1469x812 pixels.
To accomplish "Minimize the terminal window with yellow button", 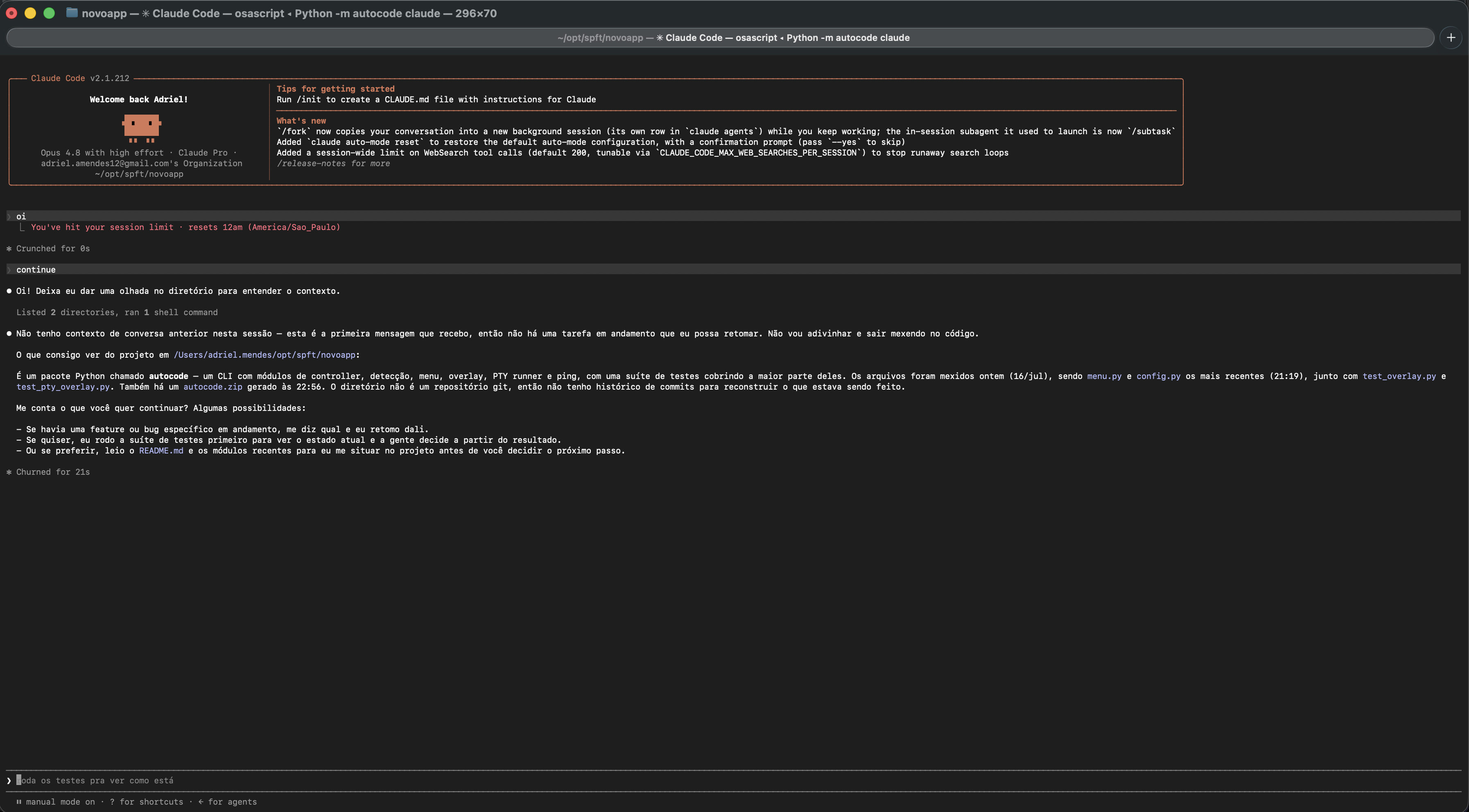I will (x=30, y=13).
